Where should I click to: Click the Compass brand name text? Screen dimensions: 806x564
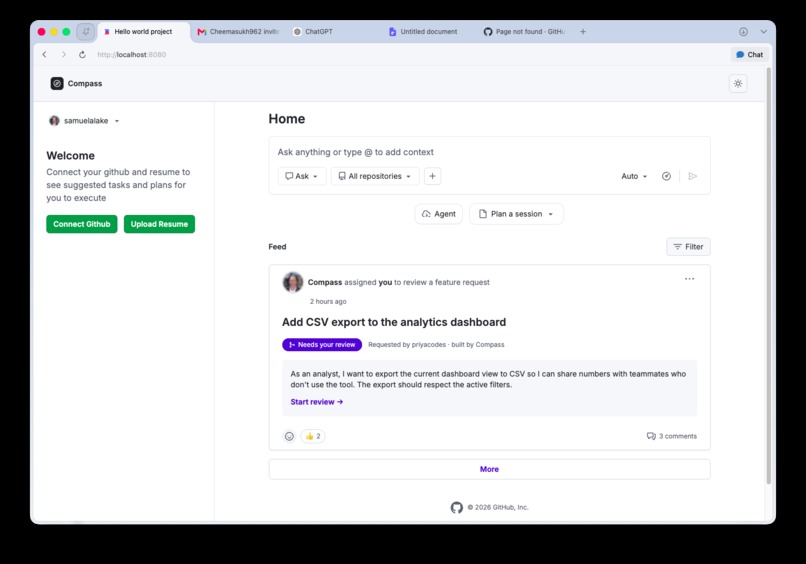click(85, 83)
